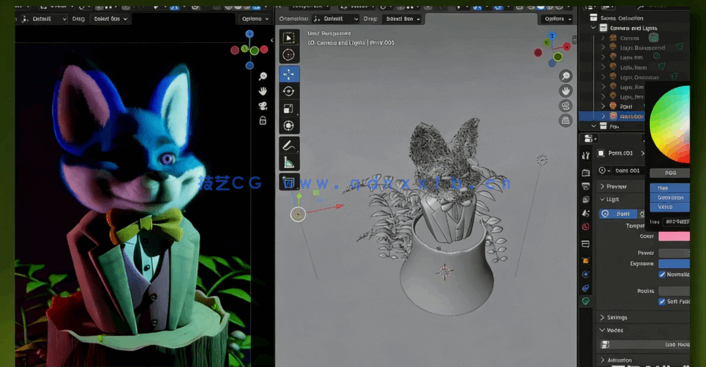Viewport: 706px width, 367px height.
Task: Open the Render properties tab
Action: coord(585,172)
